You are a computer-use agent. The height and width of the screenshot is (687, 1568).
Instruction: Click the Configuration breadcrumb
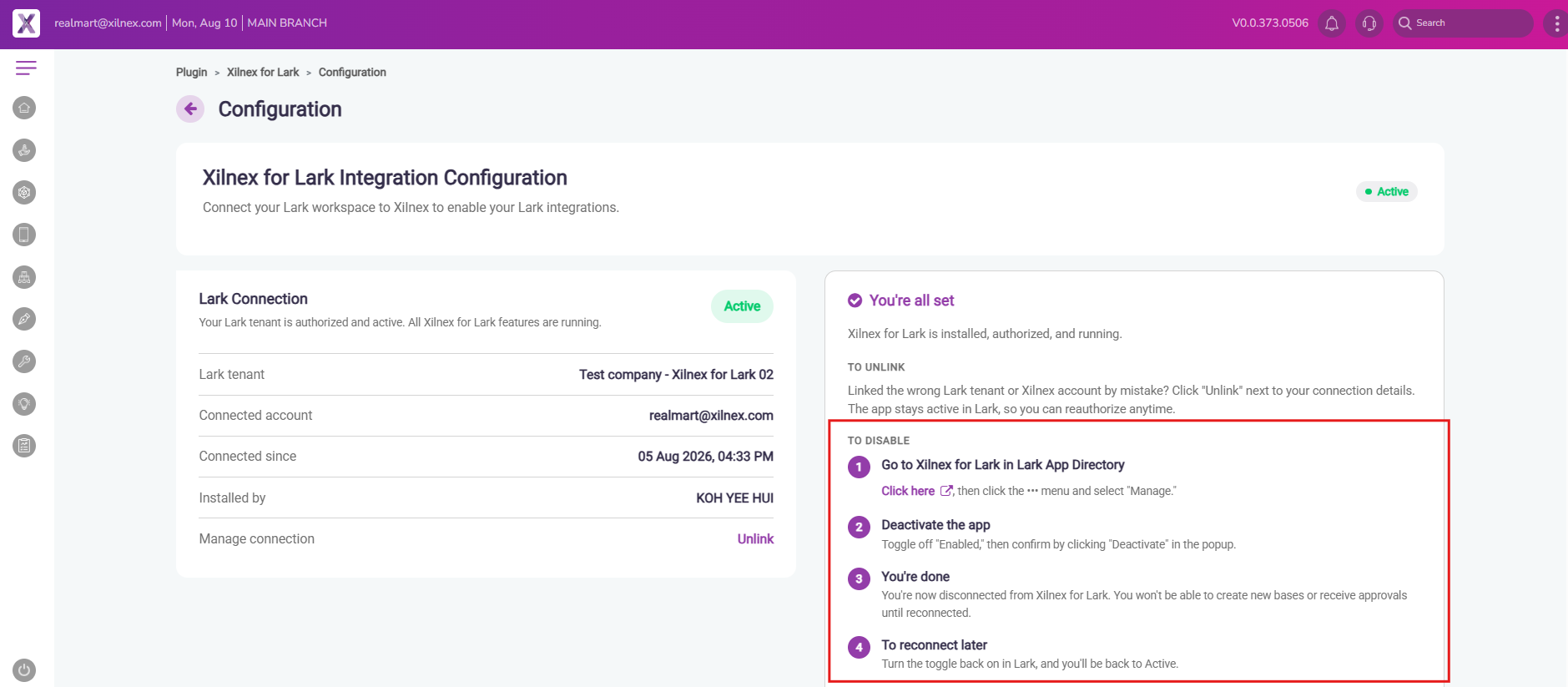click(x=352, y=73)
